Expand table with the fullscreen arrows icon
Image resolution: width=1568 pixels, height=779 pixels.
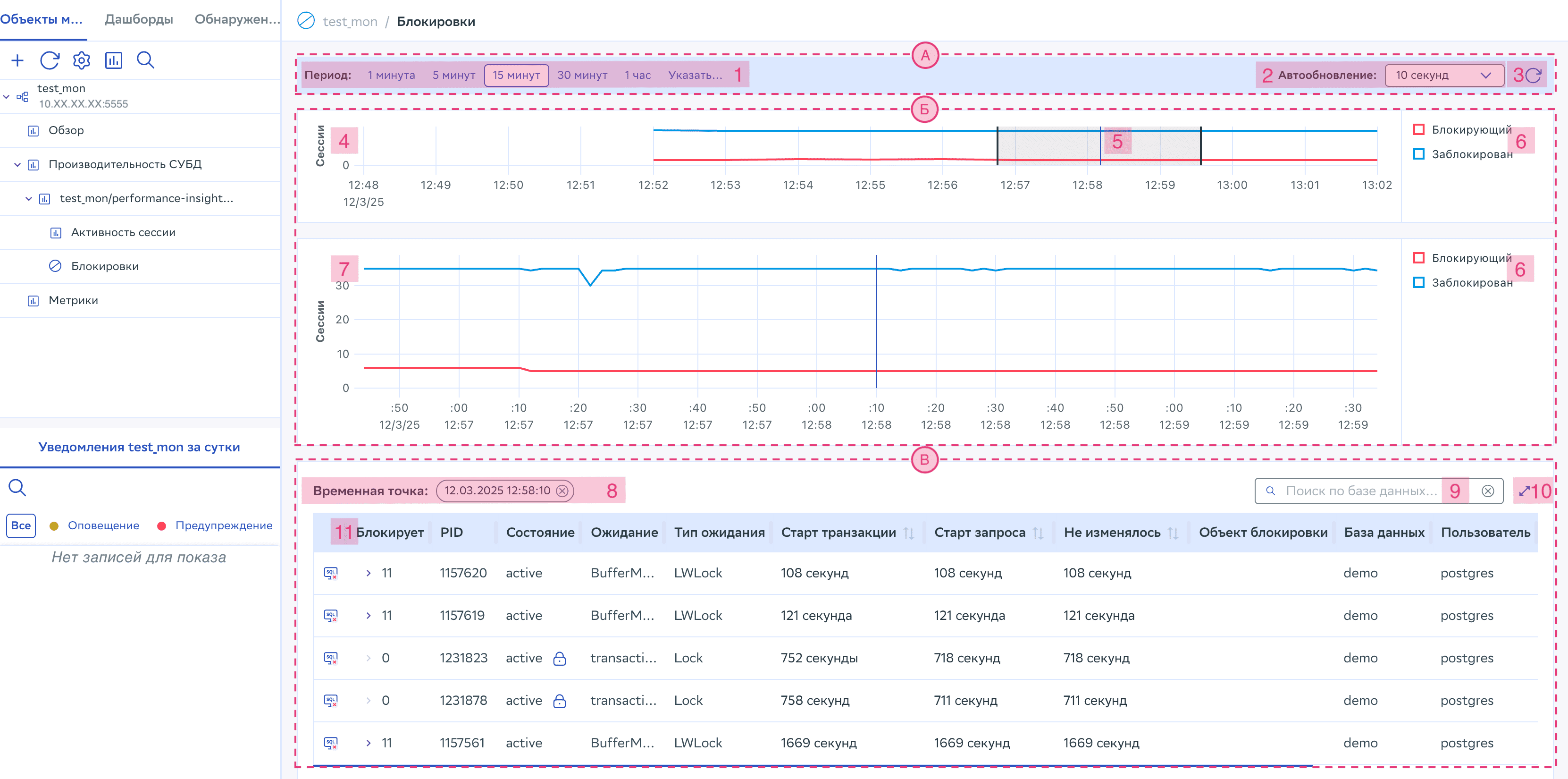[x=1524, y=491]
